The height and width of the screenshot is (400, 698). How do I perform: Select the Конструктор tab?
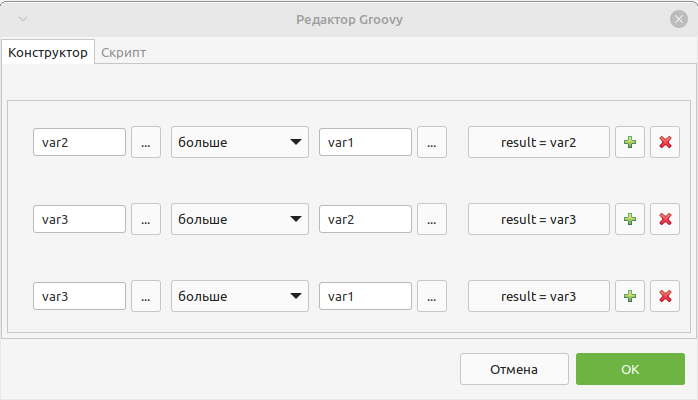(48, 53)
